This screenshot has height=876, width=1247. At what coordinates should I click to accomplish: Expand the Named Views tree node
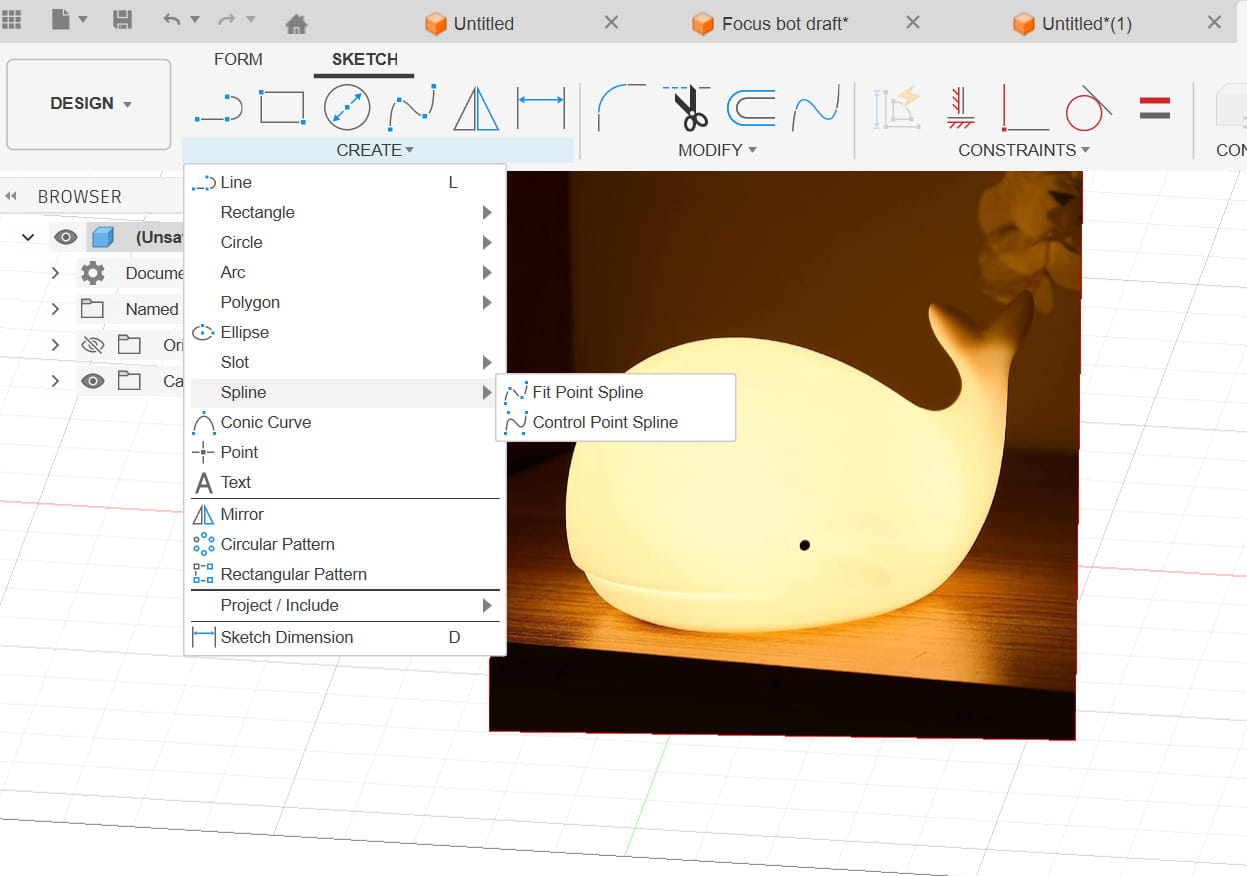(x=56, y=309)
